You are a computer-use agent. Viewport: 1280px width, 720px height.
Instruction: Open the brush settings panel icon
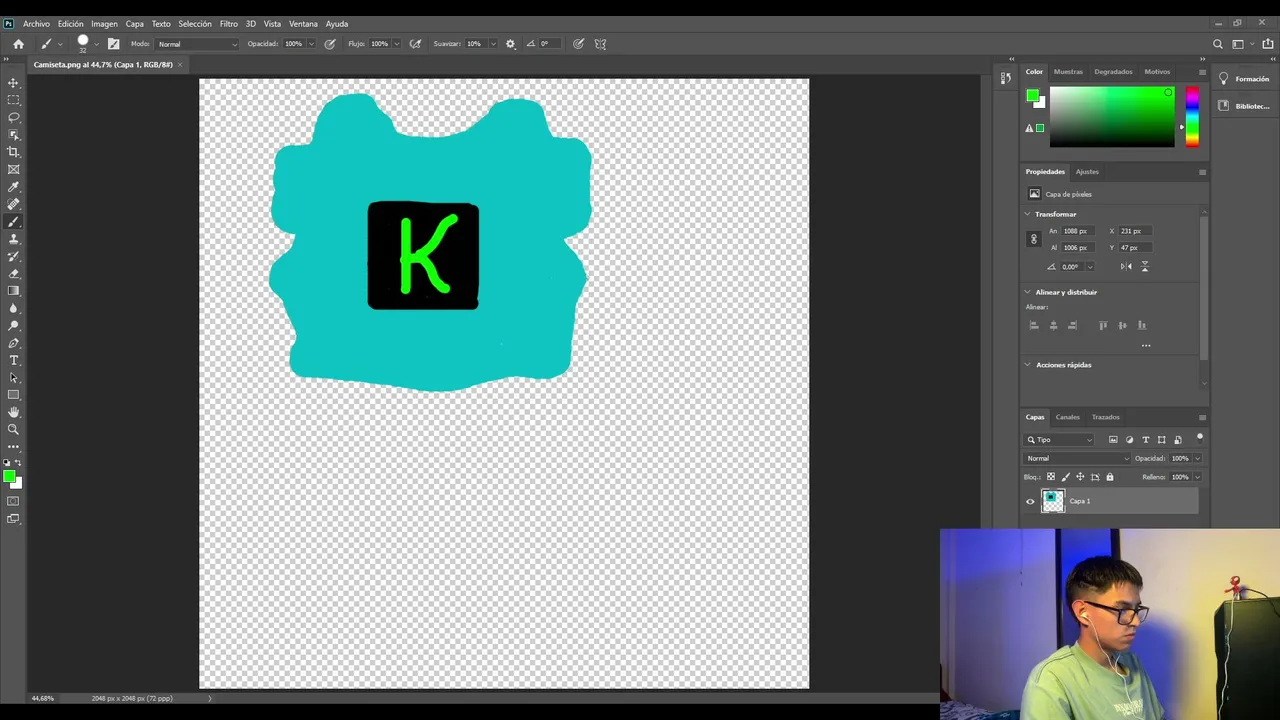pos(113,44)
